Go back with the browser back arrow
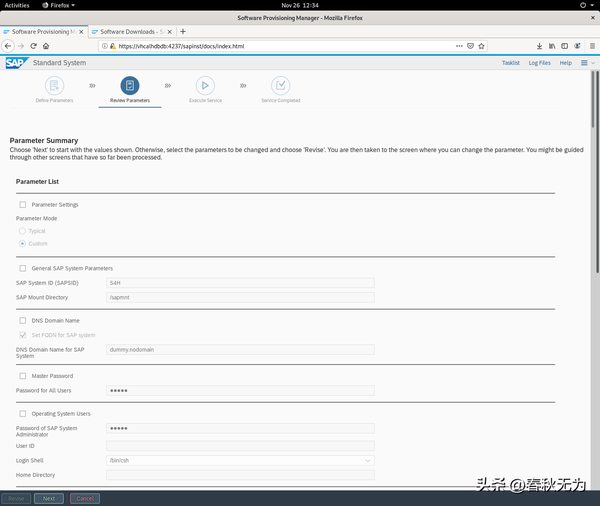Image resolution: width=600 pixels, height=506 pixels. (x=8, y=46)
